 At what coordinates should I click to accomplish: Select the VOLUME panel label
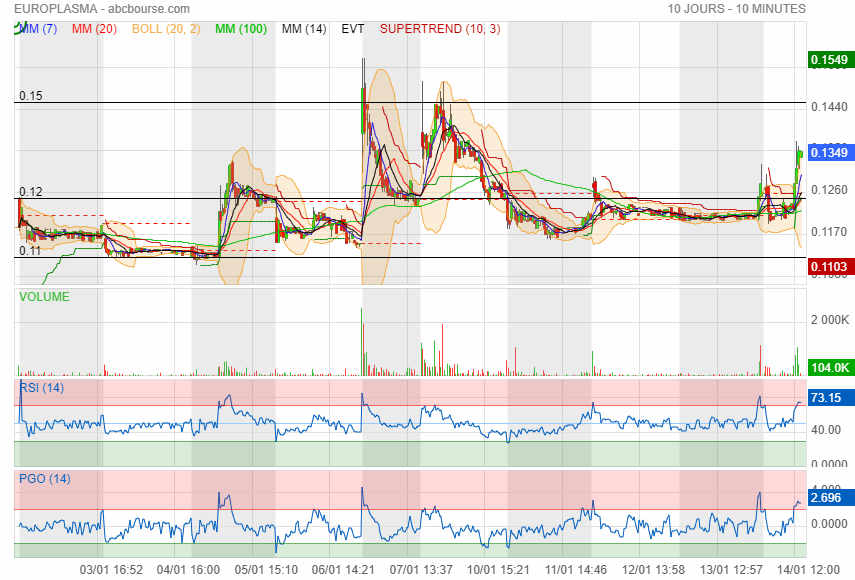click(x=44, y=297)
